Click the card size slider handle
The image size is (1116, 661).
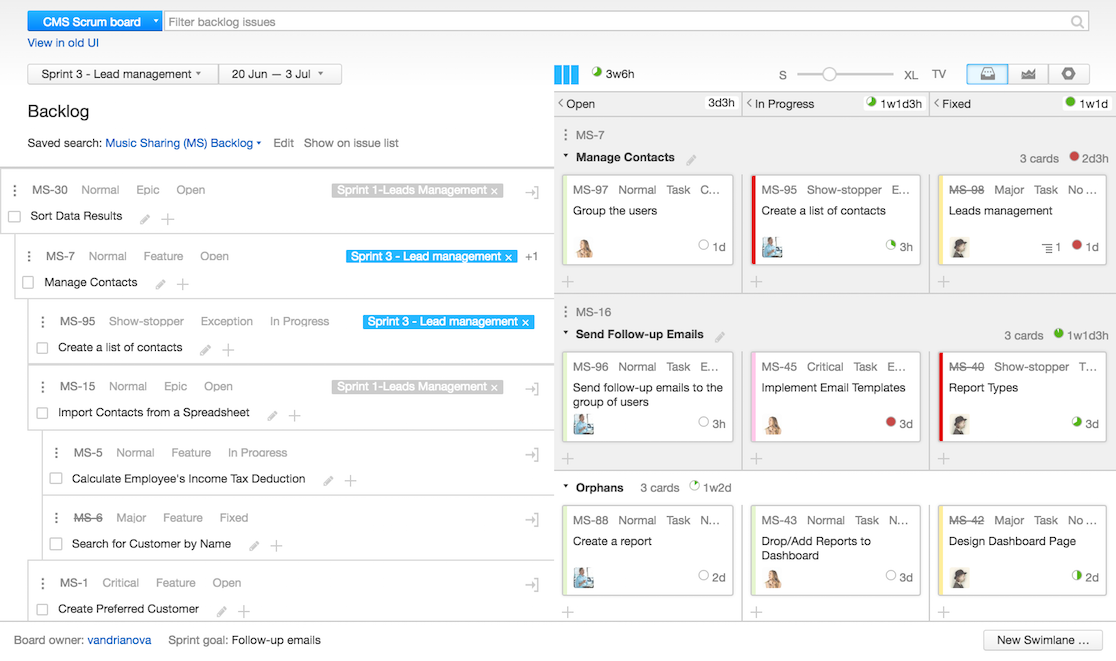click(829, 74)
